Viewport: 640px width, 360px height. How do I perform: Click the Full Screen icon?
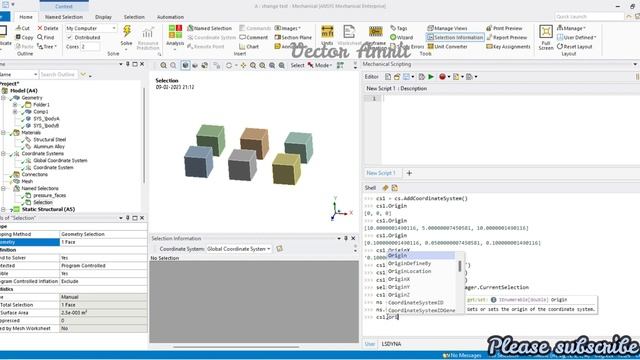tap(546, 32)
